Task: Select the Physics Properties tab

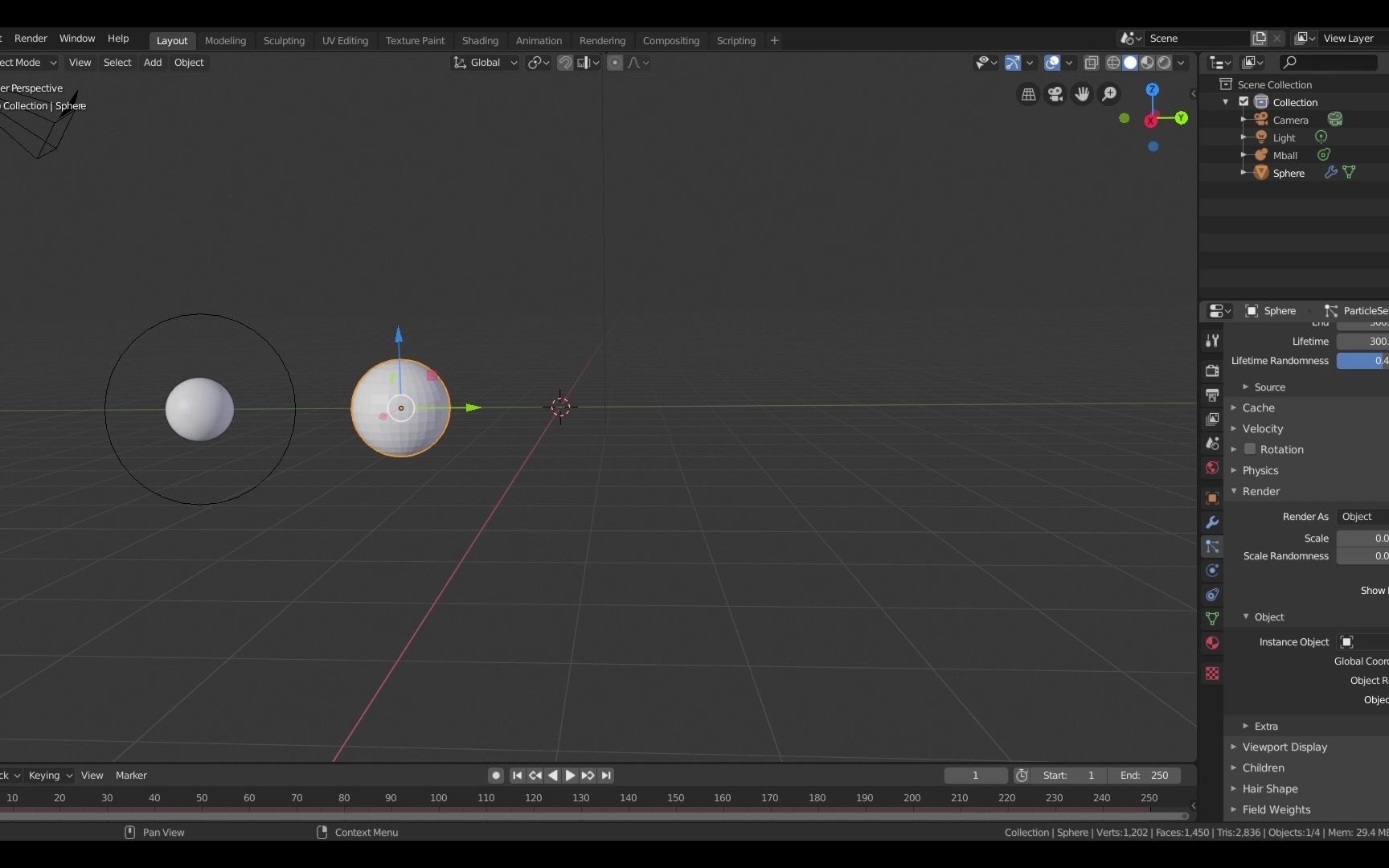Action: [x=1212, y=571]
